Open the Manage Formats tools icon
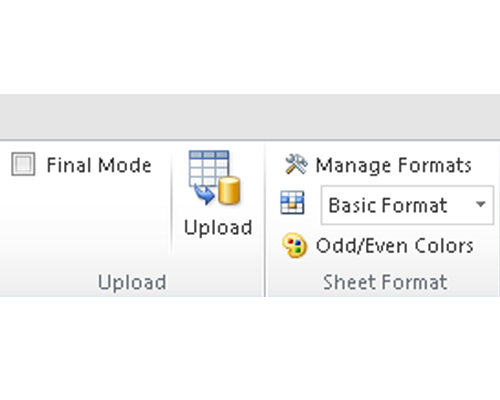 tap(296, 164)
